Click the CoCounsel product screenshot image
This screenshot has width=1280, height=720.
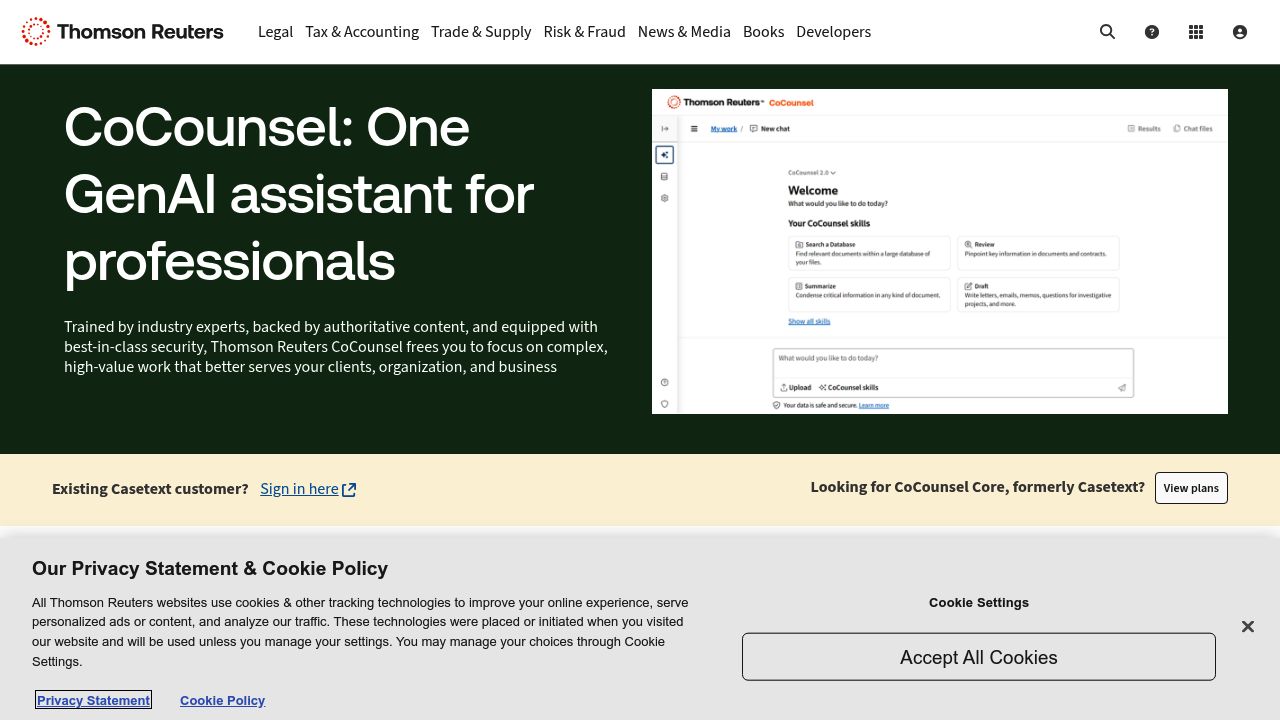[x=940, y=251]
